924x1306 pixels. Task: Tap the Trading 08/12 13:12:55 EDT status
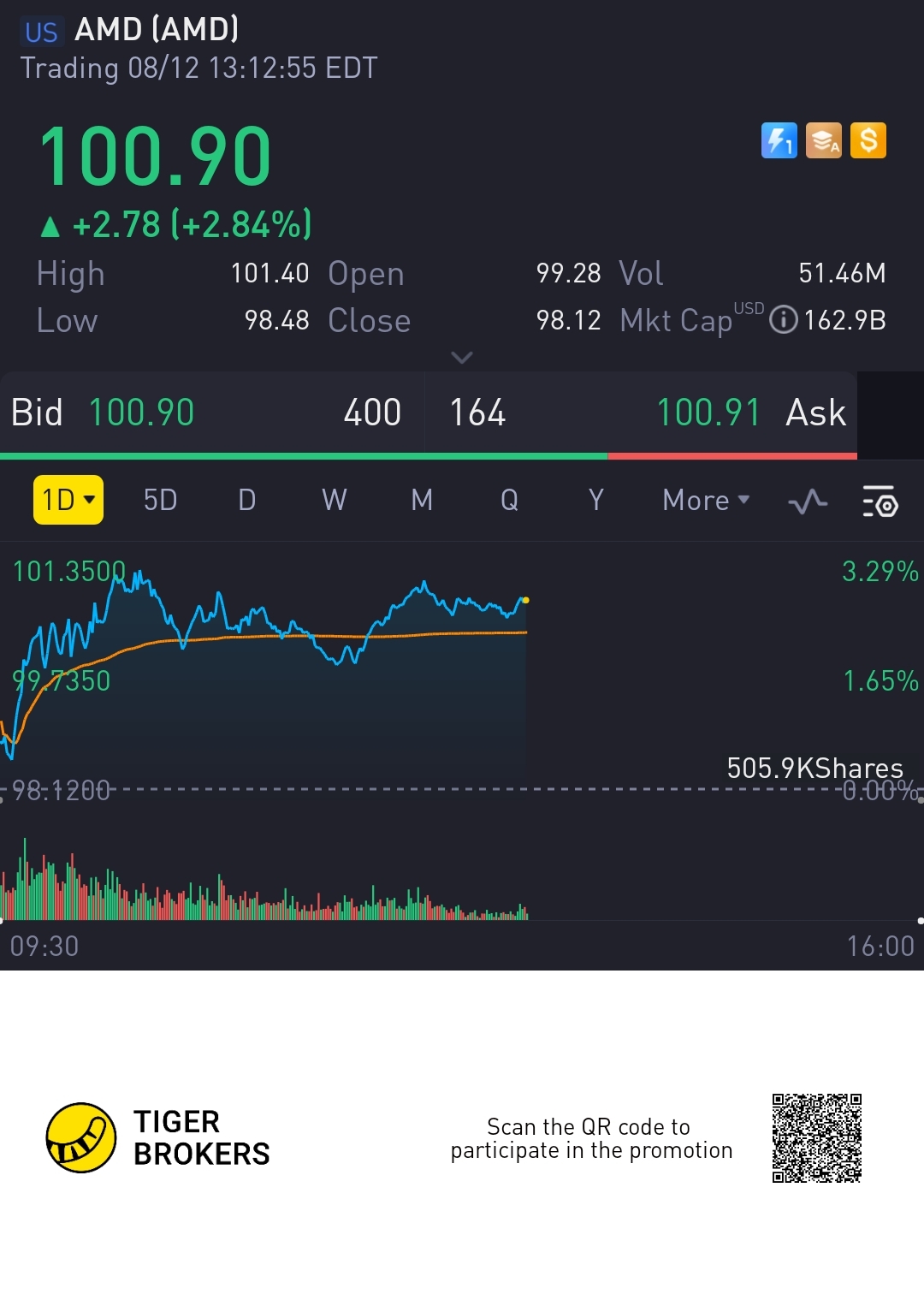[198, 68]
